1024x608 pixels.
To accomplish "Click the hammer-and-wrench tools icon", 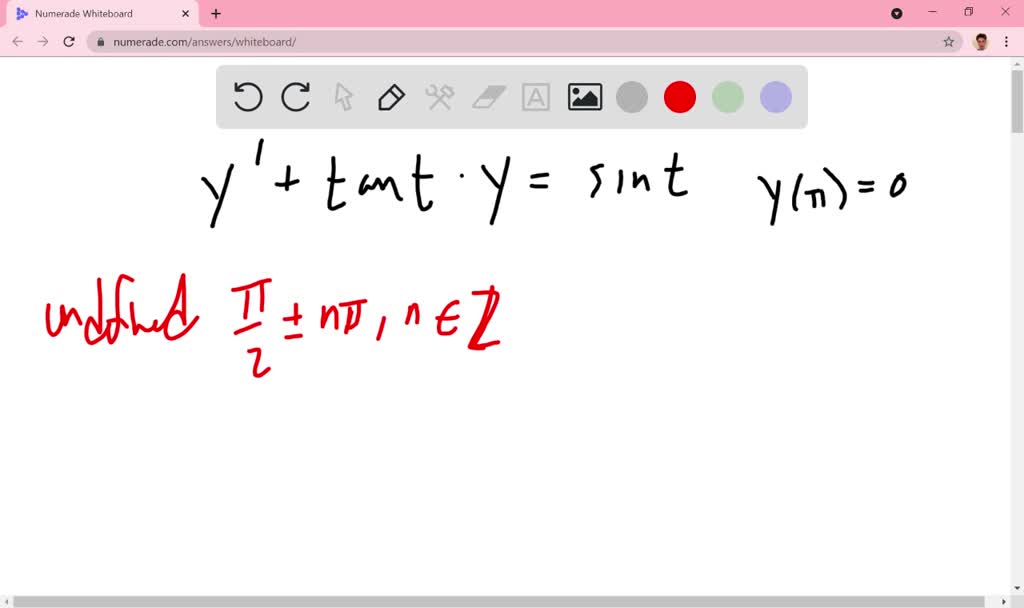I will 440,97.
